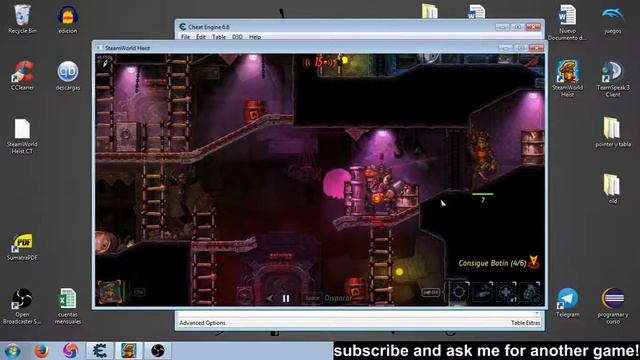Launch SteamWorld Heist desktop shortcut

point(567,78)
